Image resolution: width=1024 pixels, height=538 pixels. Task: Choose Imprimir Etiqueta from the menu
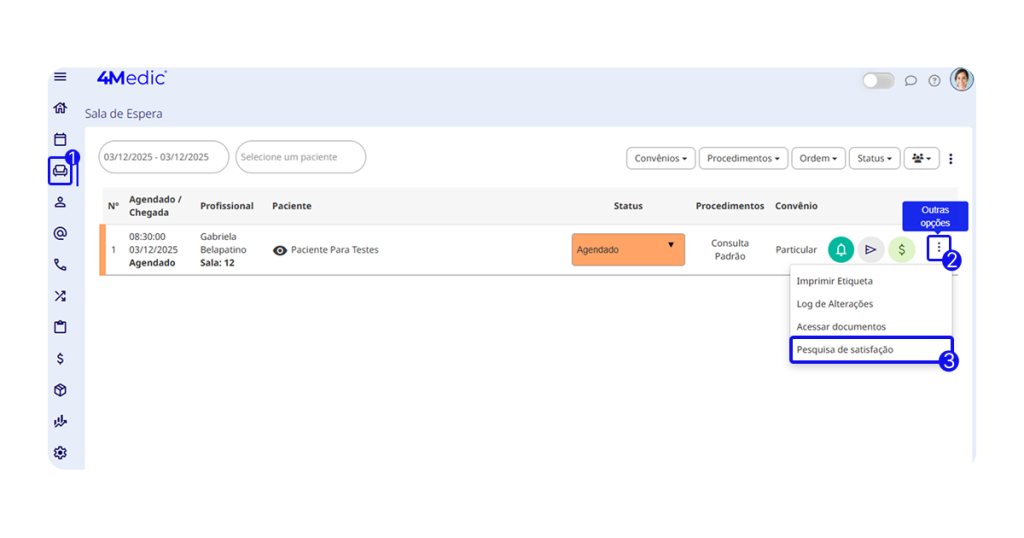[835, 281]
